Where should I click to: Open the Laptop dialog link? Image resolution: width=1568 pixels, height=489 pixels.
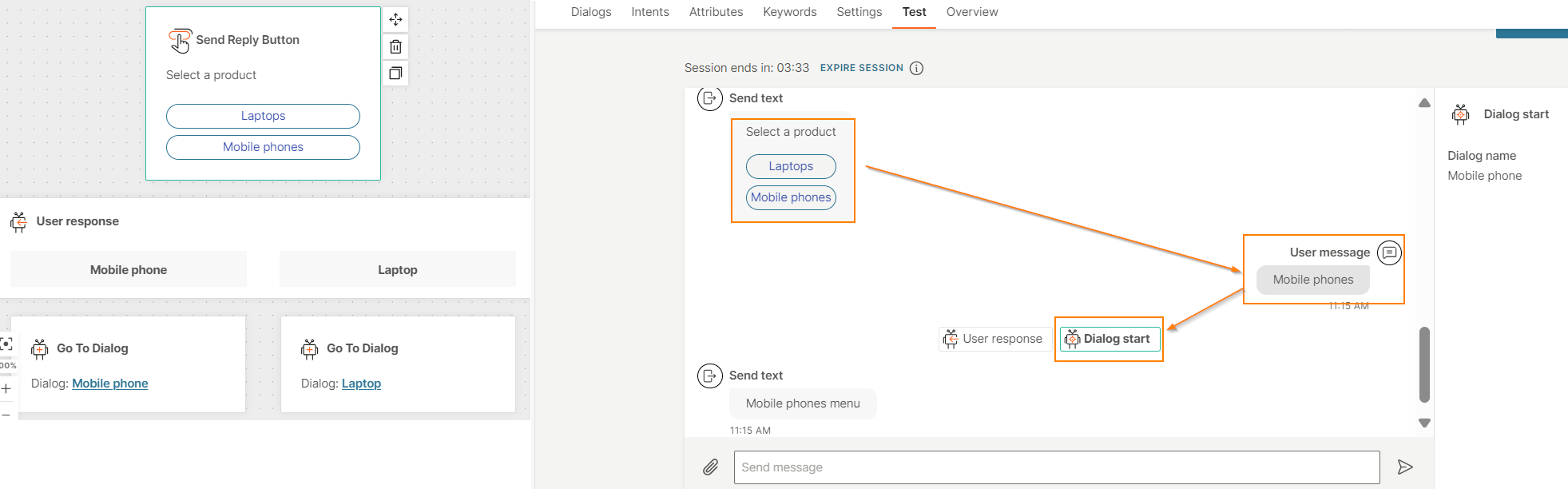(361, 384)
